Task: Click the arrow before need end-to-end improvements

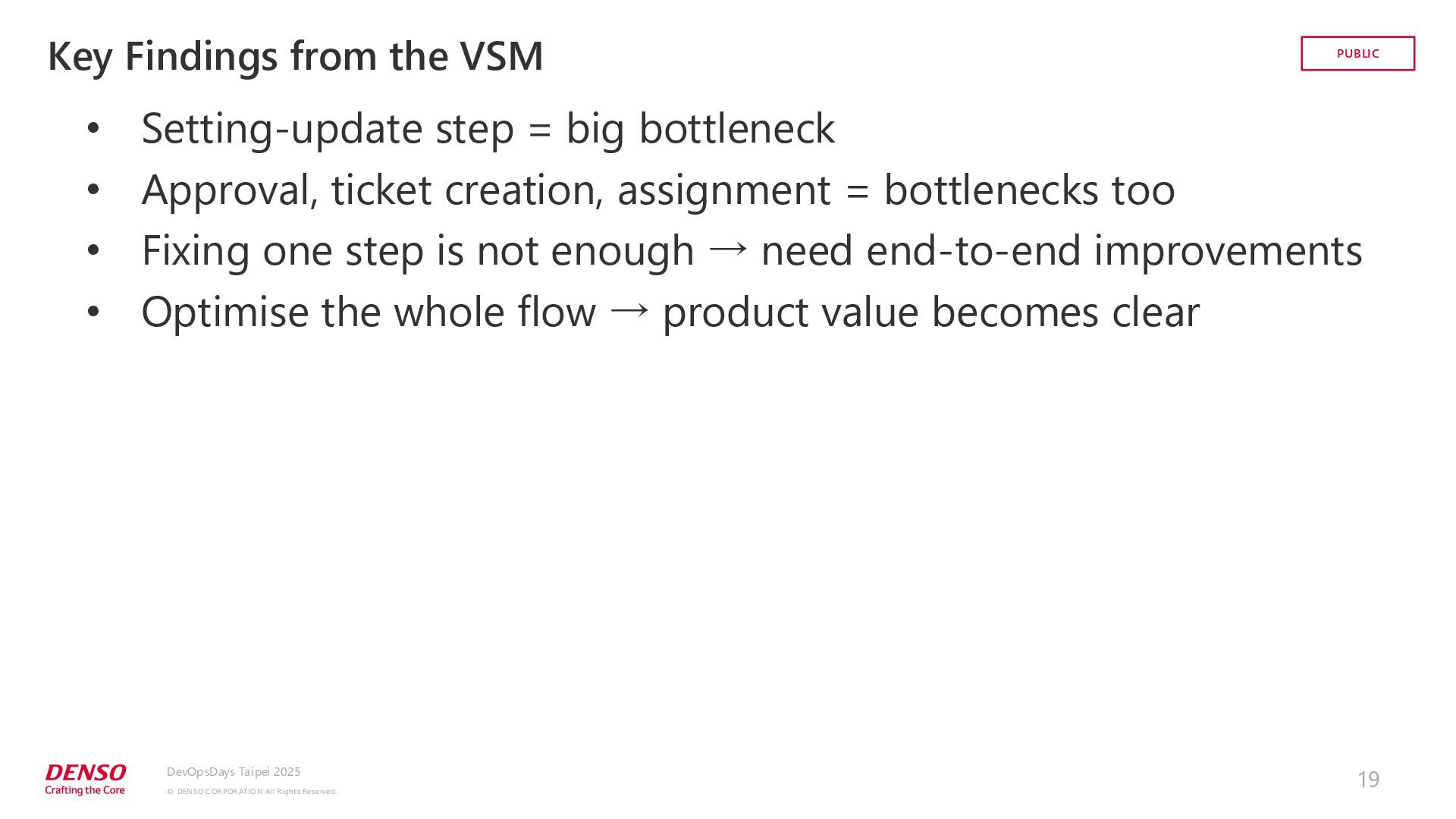Action: click(727, 249)
